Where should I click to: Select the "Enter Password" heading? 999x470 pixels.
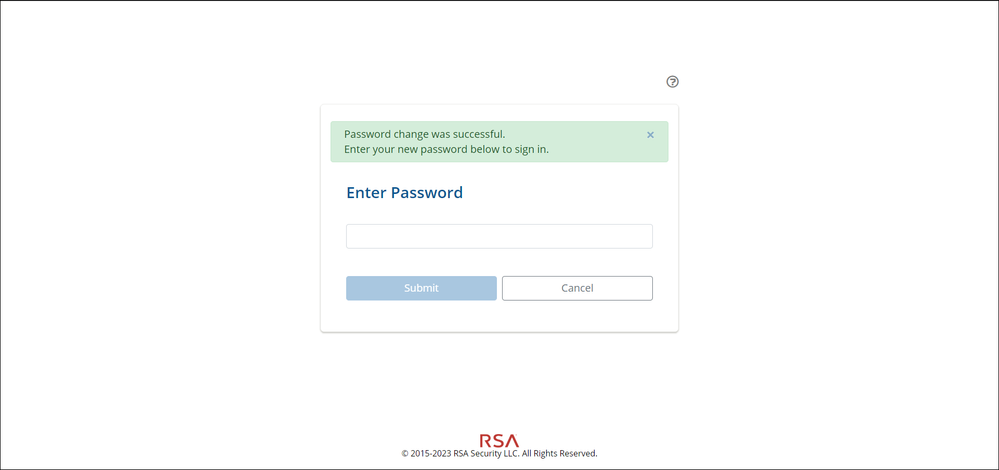[404, 193]
